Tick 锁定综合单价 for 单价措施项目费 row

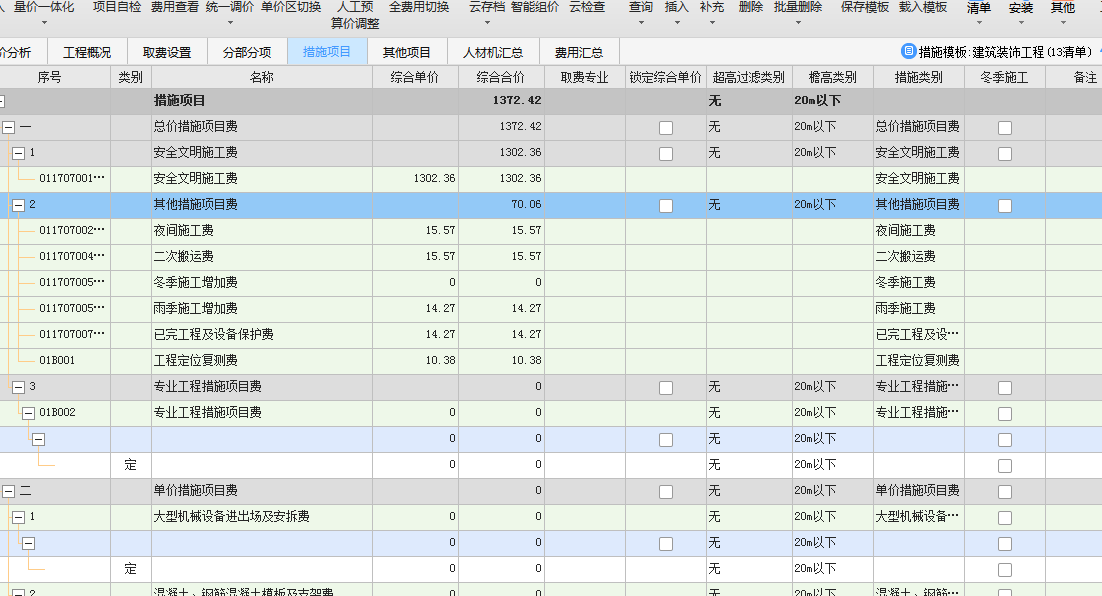point(666,491)
